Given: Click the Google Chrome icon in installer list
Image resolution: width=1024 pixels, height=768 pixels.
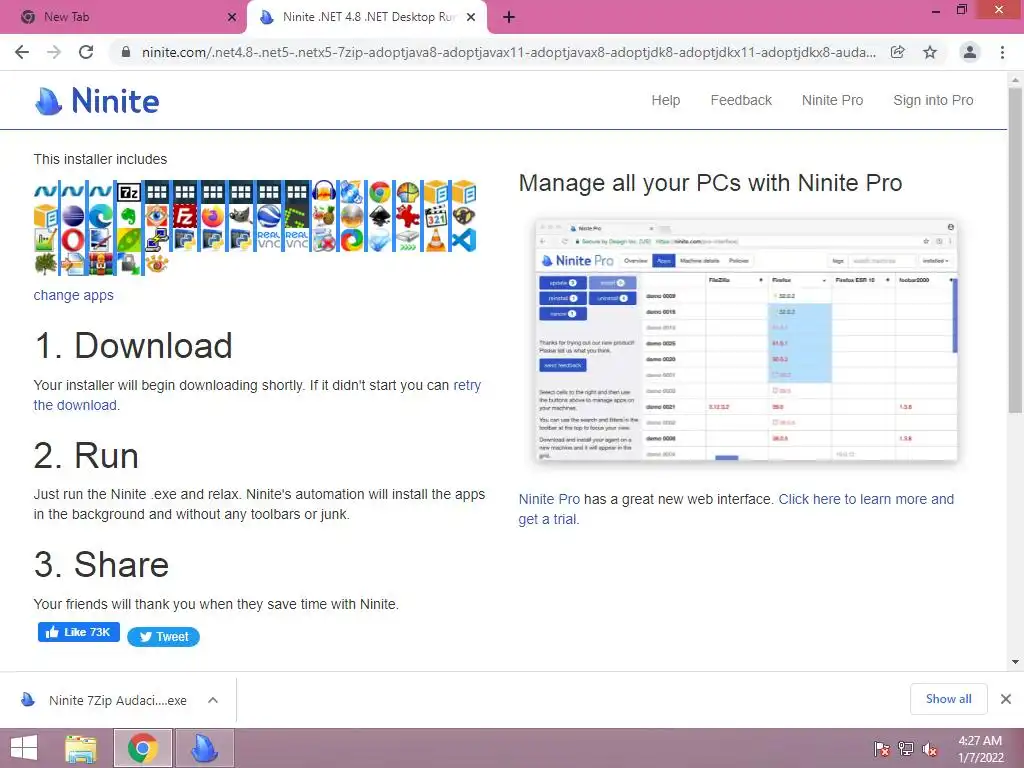Looking at the screenshot, I should click(x=379, y=193).
